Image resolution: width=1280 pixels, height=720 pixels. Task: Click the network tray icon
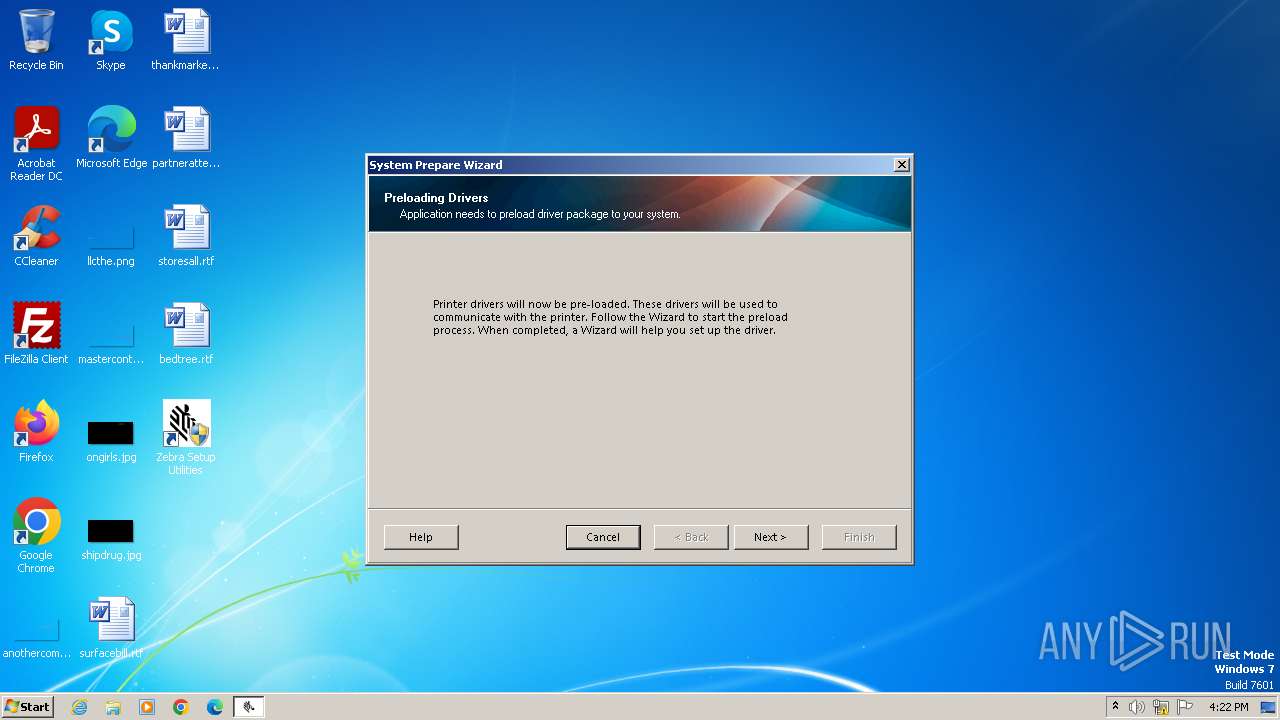(x=1161, y=707)
